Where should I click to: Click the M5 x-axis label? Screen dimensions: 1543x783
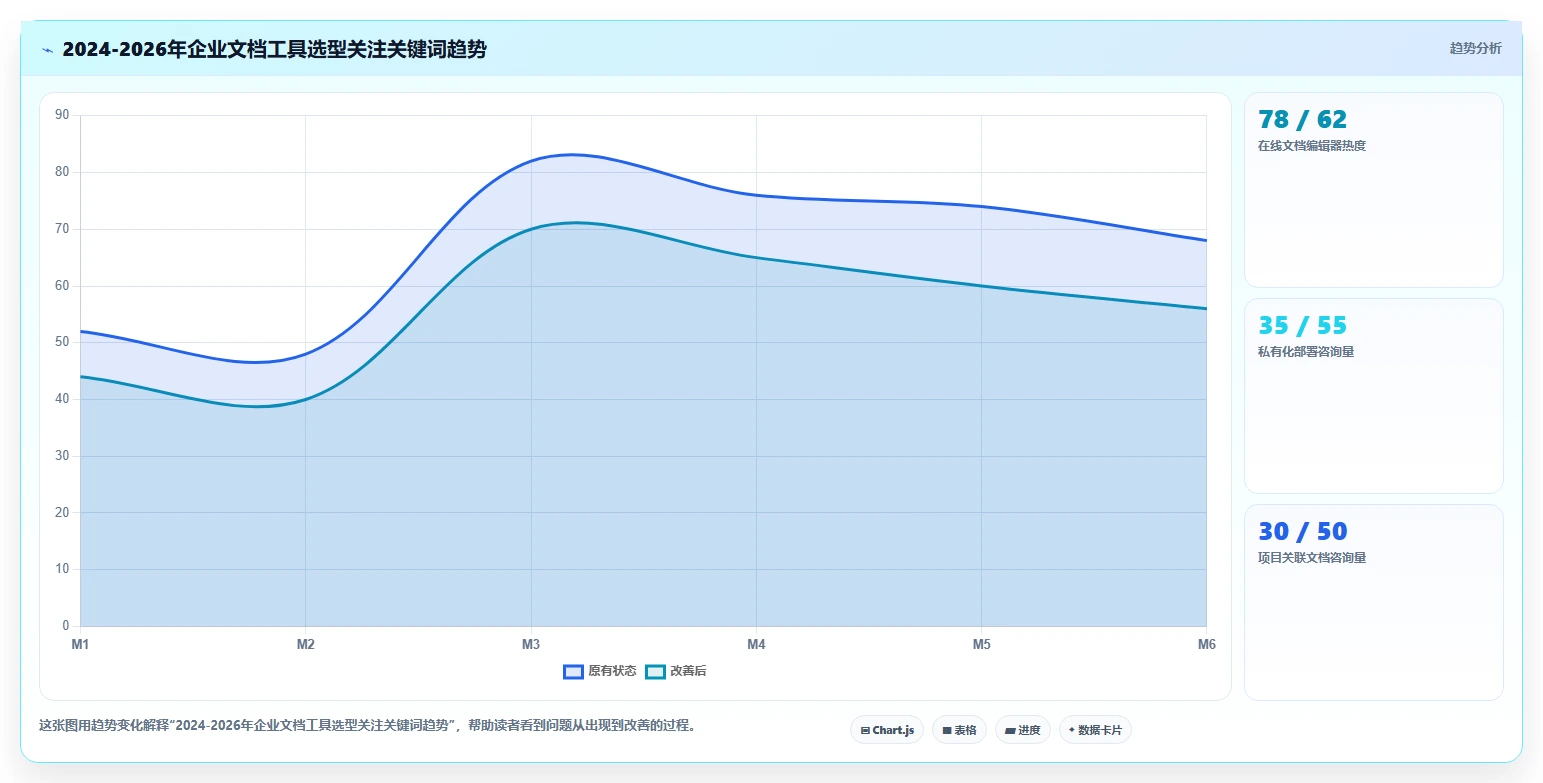[x=982, y=645]
